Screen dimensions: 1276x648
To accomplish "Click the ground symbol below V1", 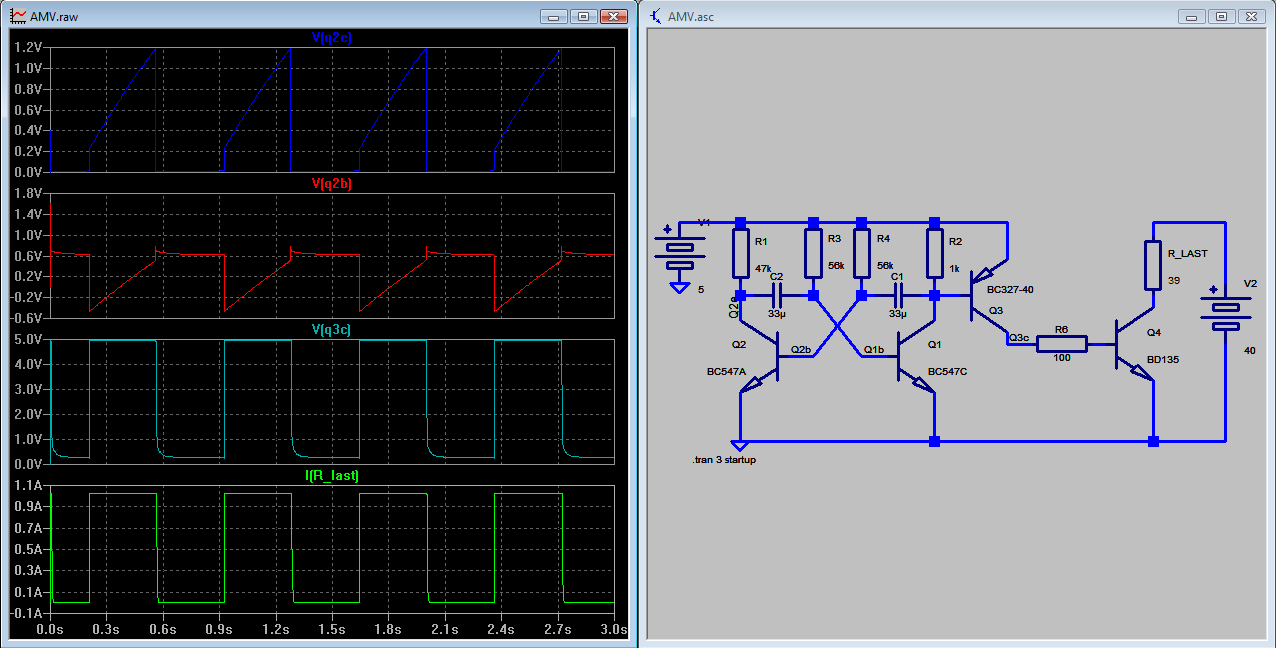I will click(679, 288).
